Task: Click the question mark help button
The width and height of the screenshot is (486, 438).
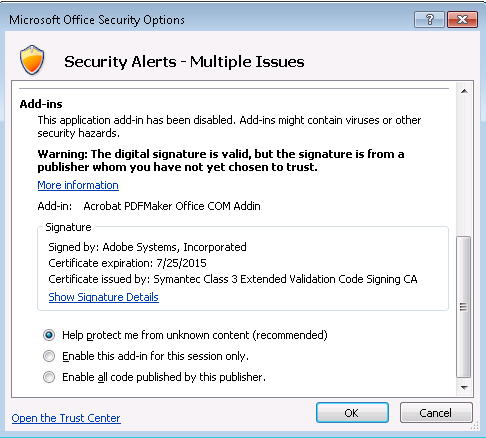Action: [x=429, y=20]
